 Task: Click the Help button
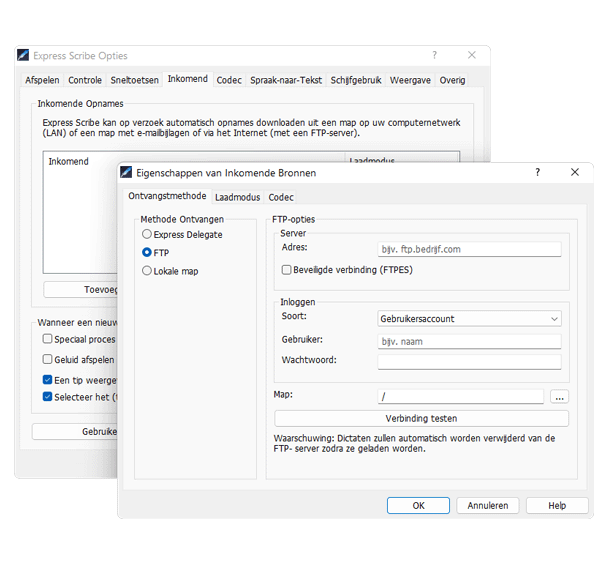pos(557,506)
